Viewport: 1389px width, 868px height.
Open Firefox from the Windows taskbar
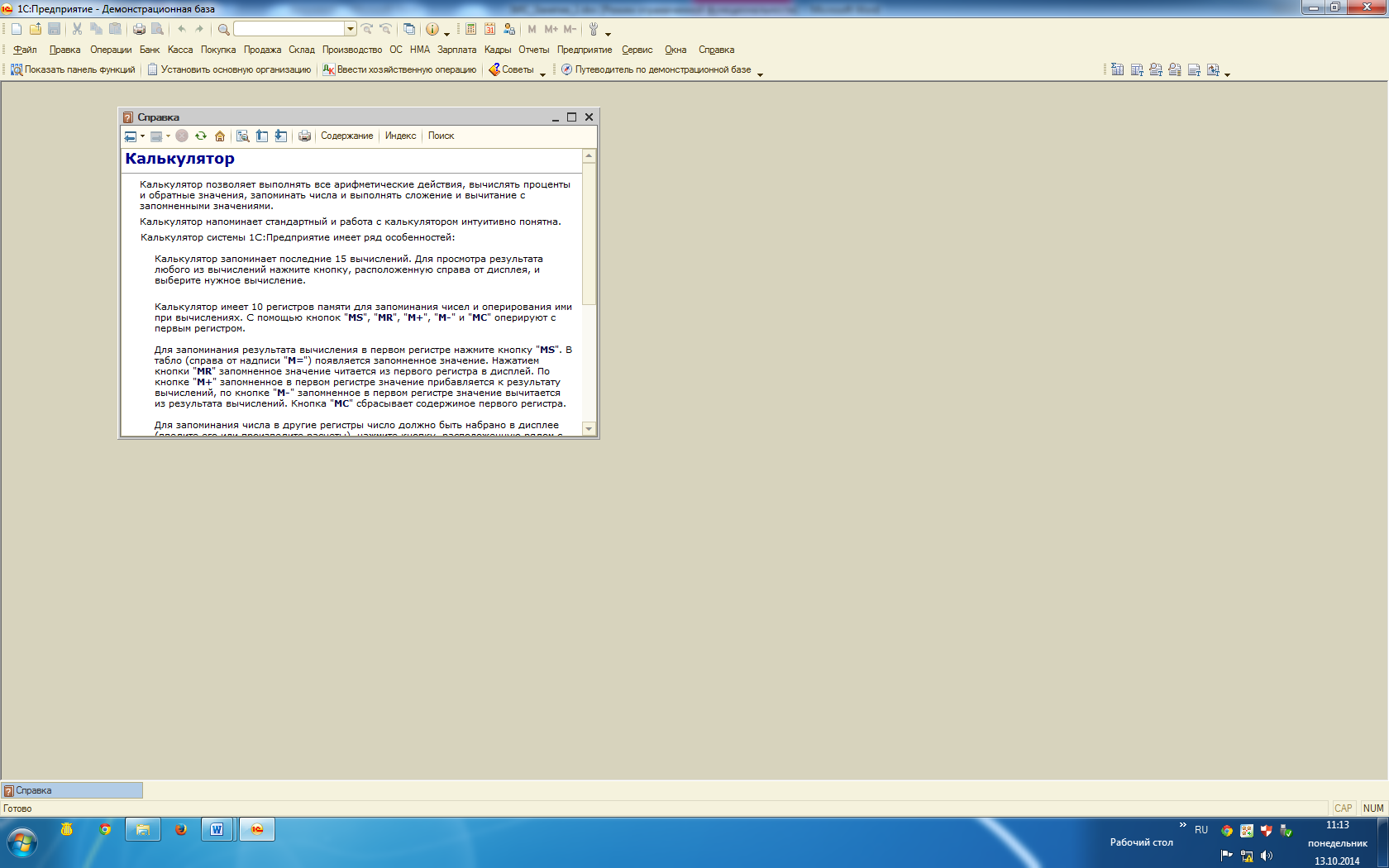click(x=180, y=829)
